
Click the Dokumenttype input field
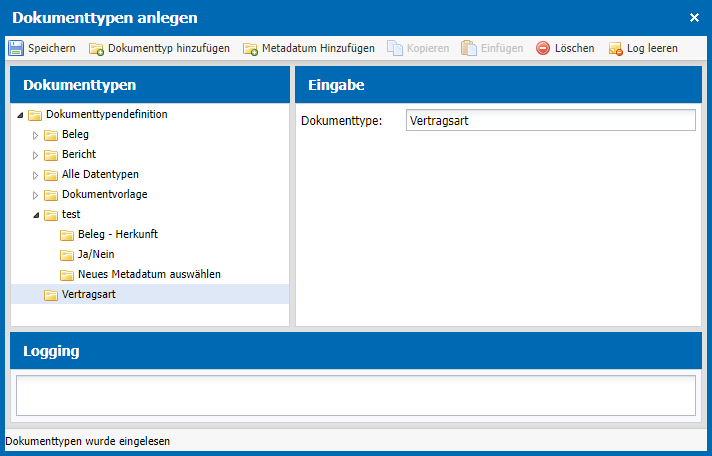[x=550, y=120]
